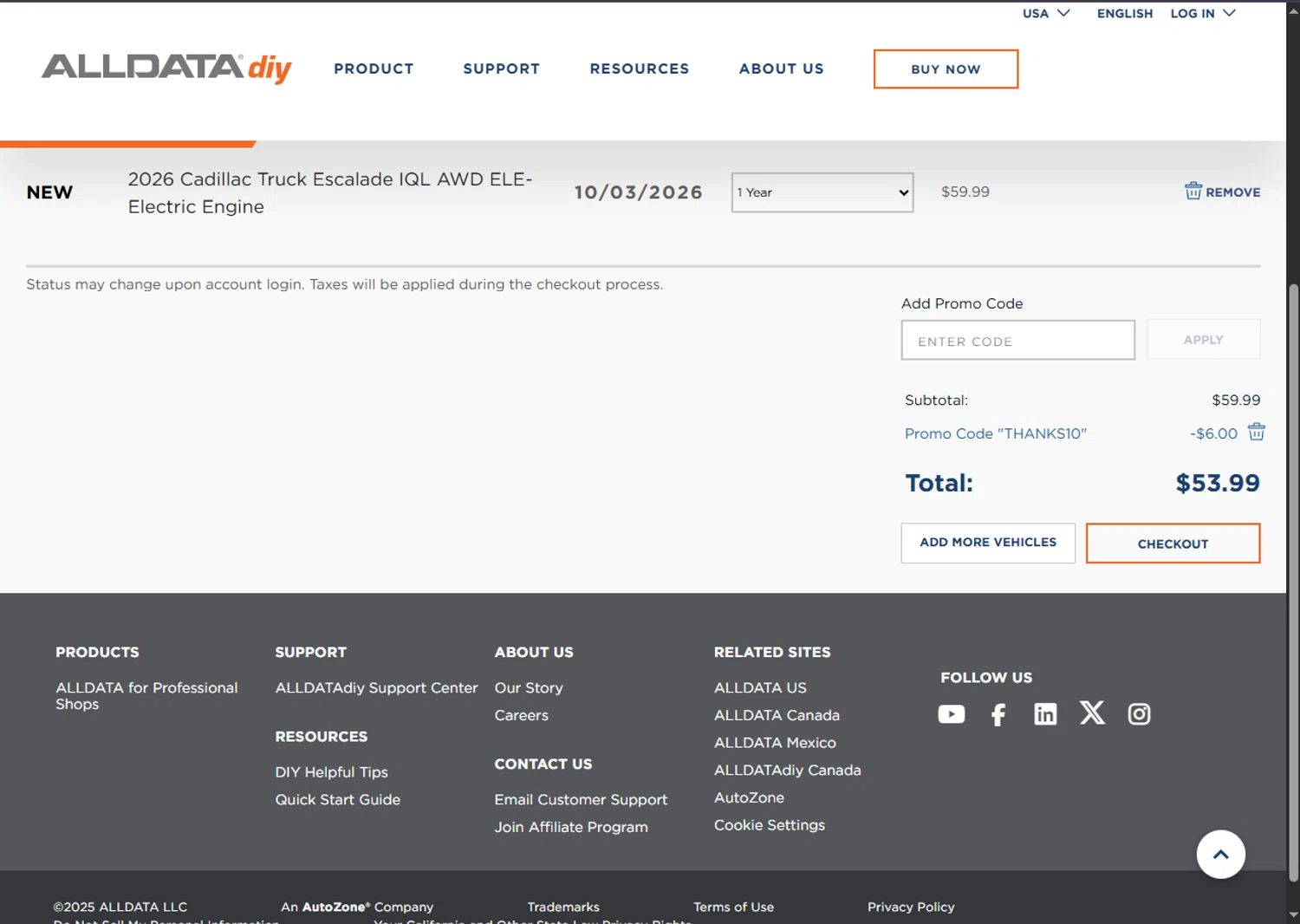Image resolution: width=1300 pixels, height=924 pixels.
Task: Open the 1 Year subscription dropdown
Action: (x=822, y=192)
